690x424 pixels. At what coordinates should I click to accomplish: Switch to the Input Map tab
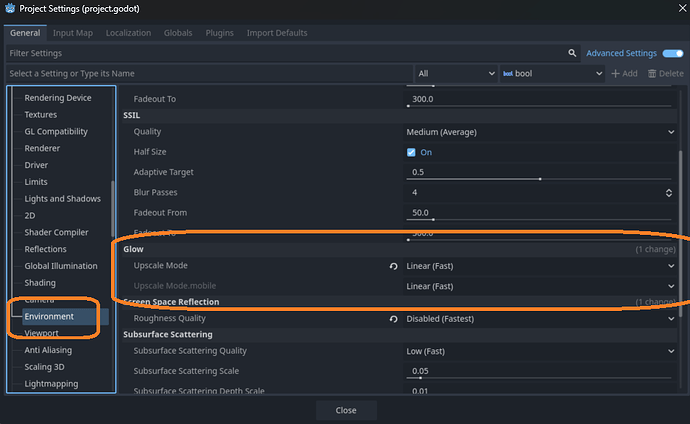[x=72, y=33]
